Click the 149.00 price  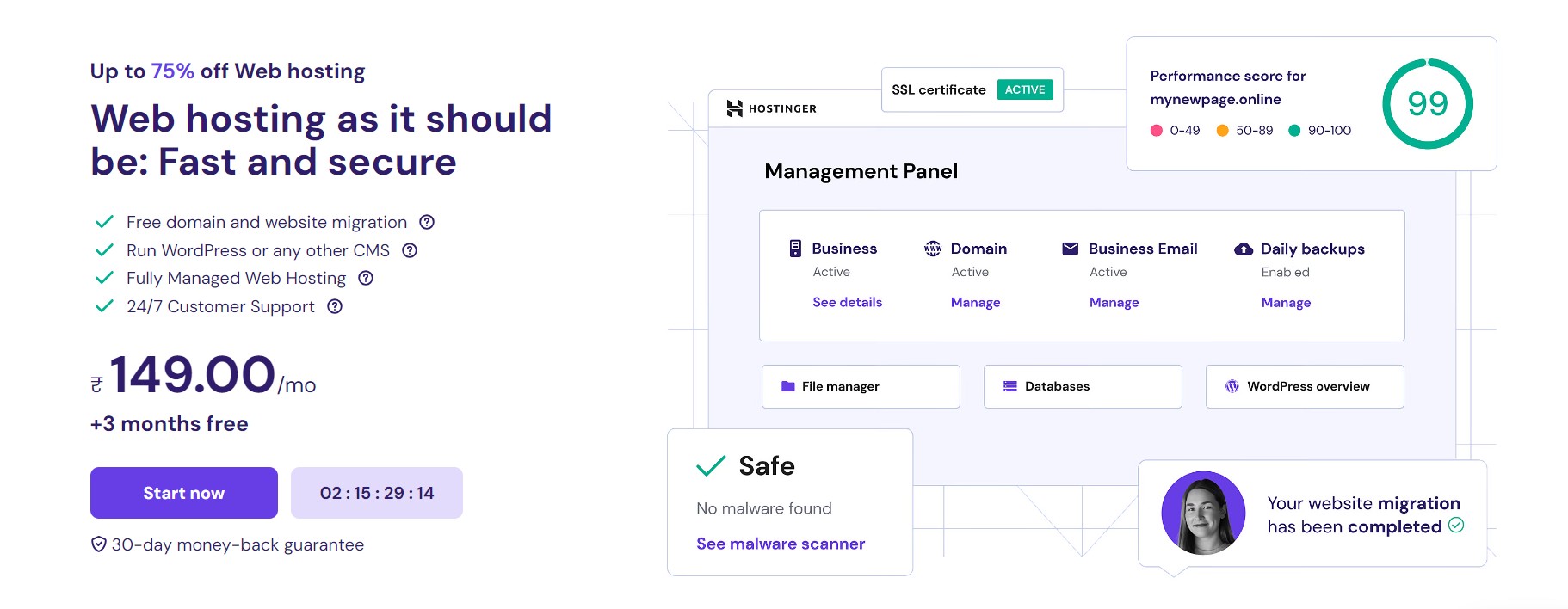click(x=193, y=374)
